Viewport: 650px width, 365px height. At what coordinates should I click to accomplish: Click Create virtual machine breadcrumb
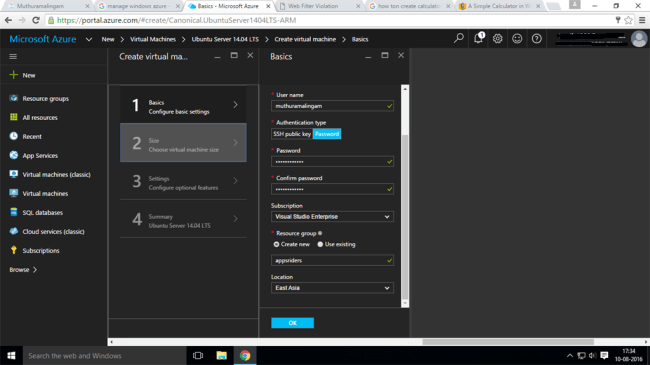point(305,39)
